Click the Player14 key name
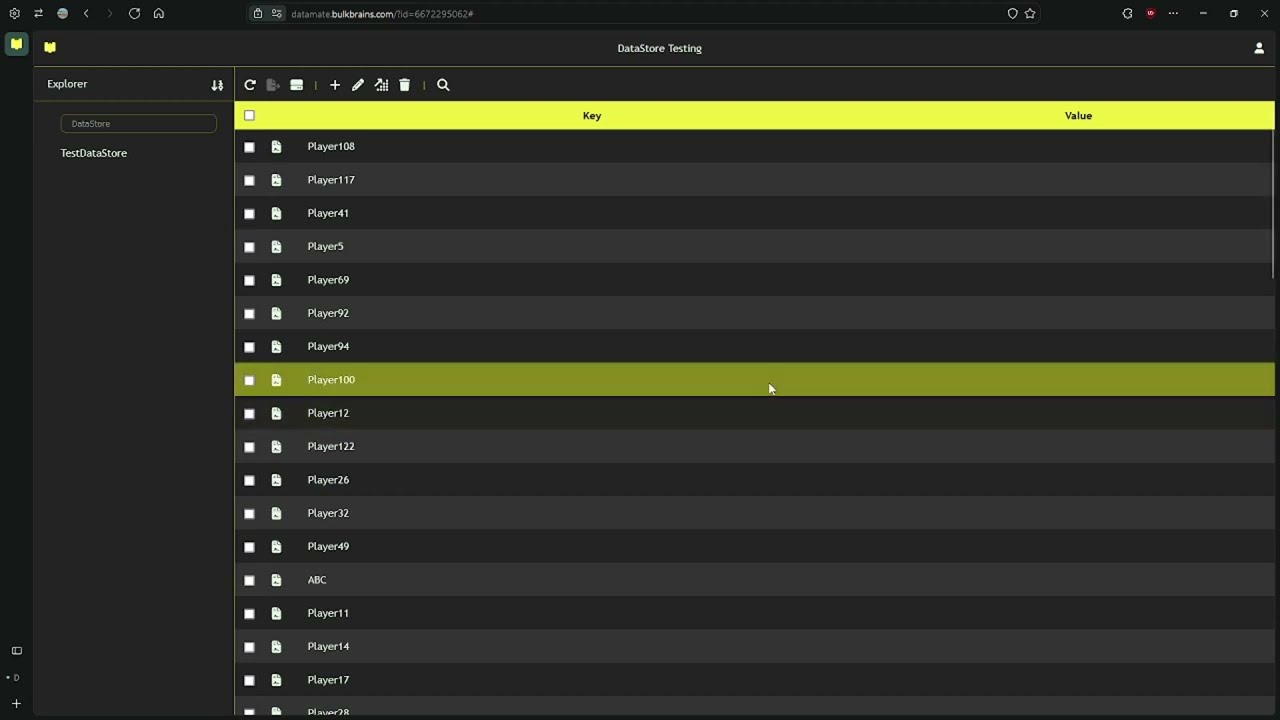This screenshot has width=1280, height=720. pos(328,646)
